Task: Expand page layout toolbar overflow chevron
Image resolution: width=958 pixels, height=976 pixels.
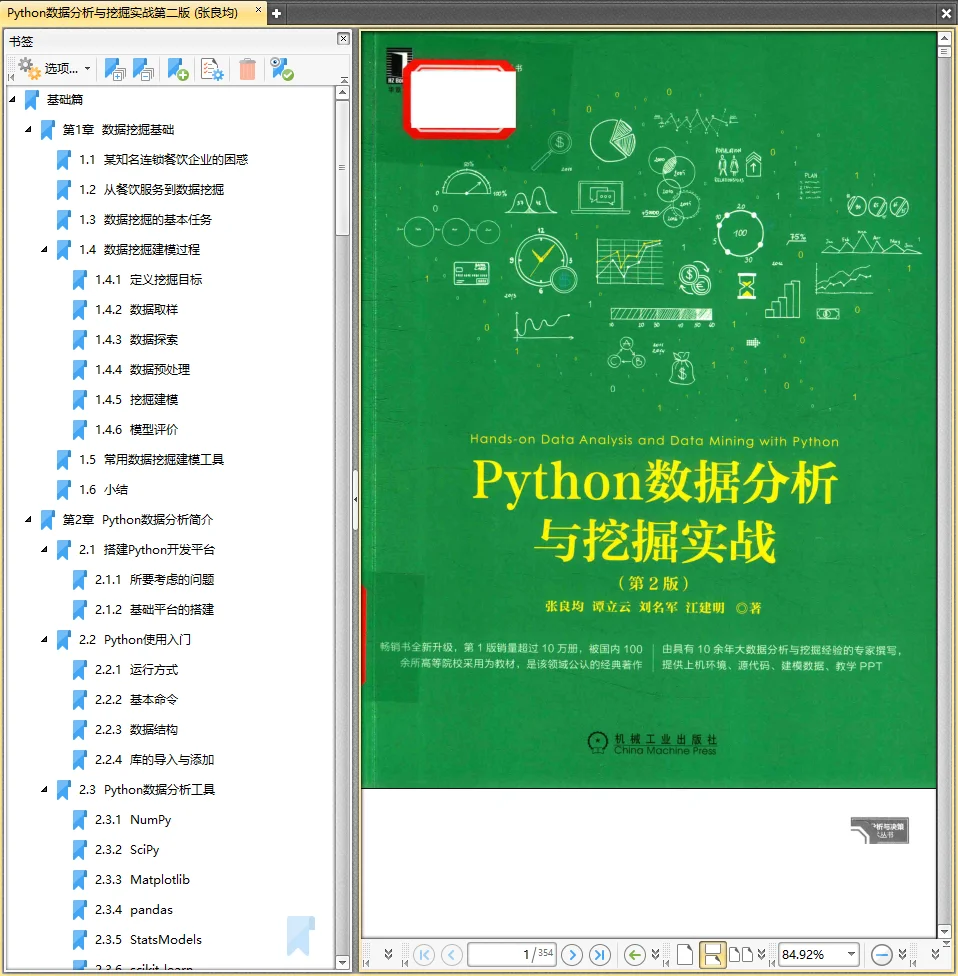Action: point(761,954)
